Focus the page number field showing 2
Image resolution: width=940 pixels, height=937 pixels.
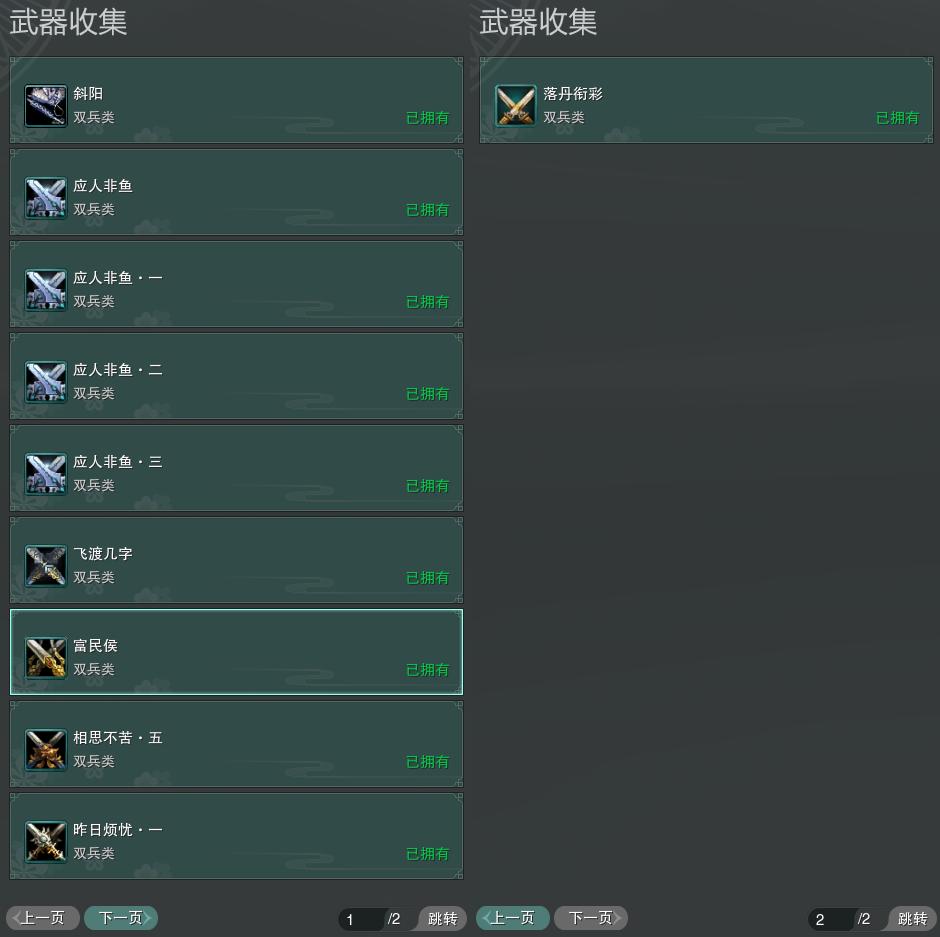831,919
